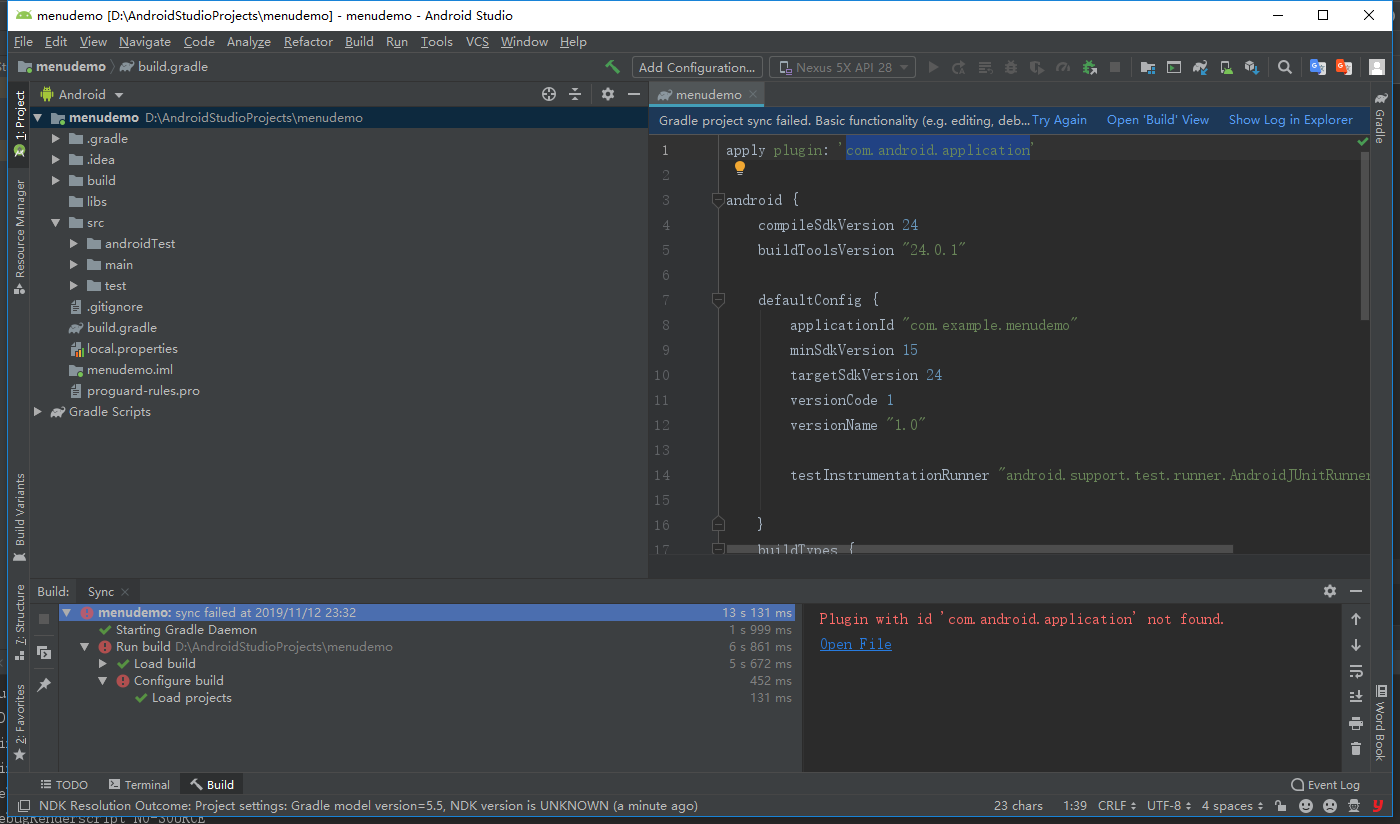Viewport: 1400px width, 824px height.
Task: Click the sad face feedback icon
Action: point(1330,806)
